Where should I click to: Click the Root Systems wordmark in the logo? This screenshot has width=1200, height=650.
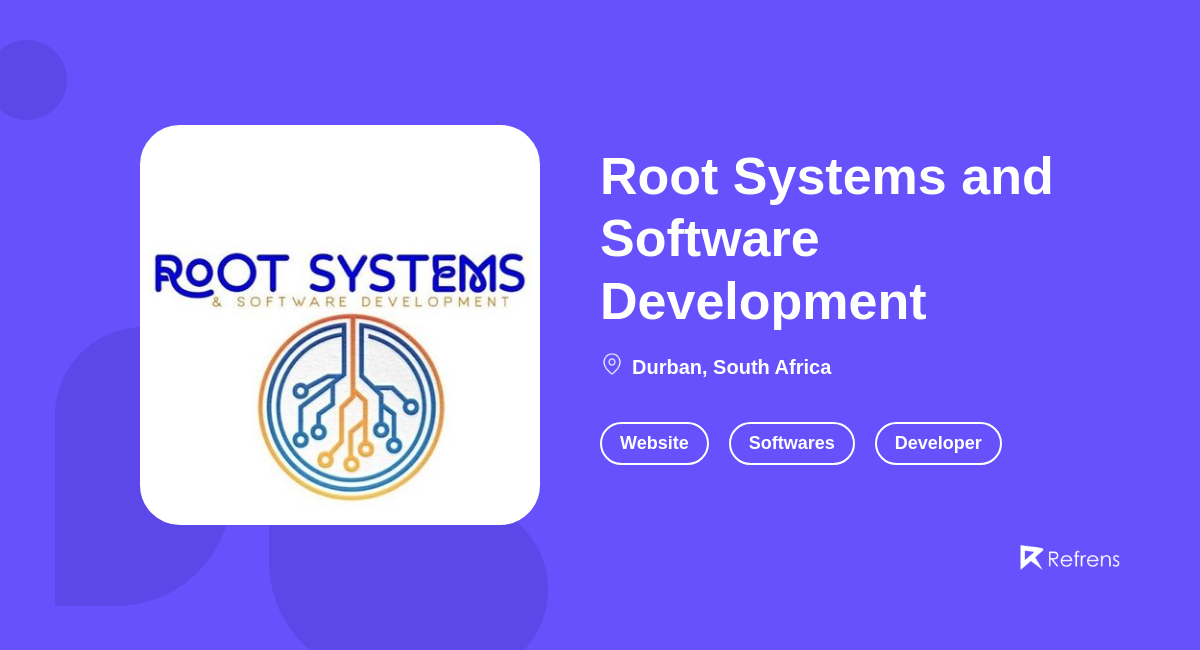tap(340, 271)
